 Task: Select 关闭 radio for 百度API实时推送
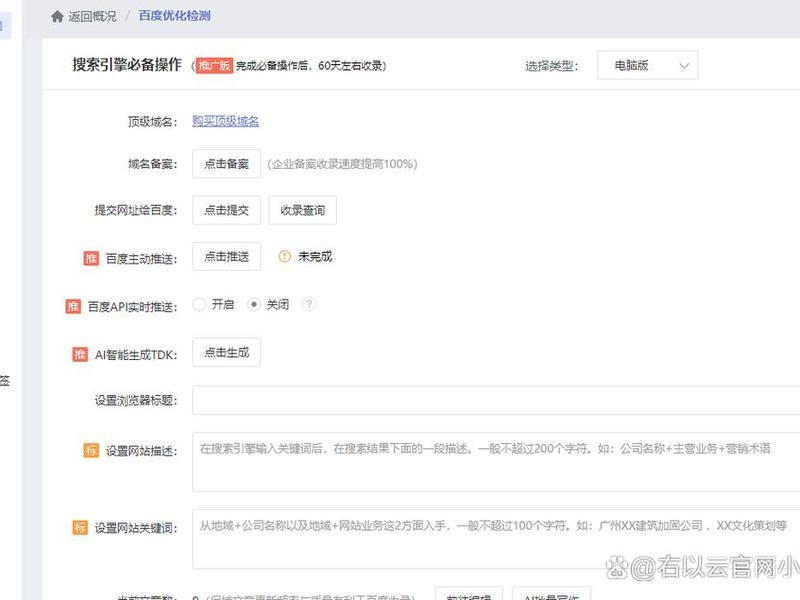click(254, 305)
